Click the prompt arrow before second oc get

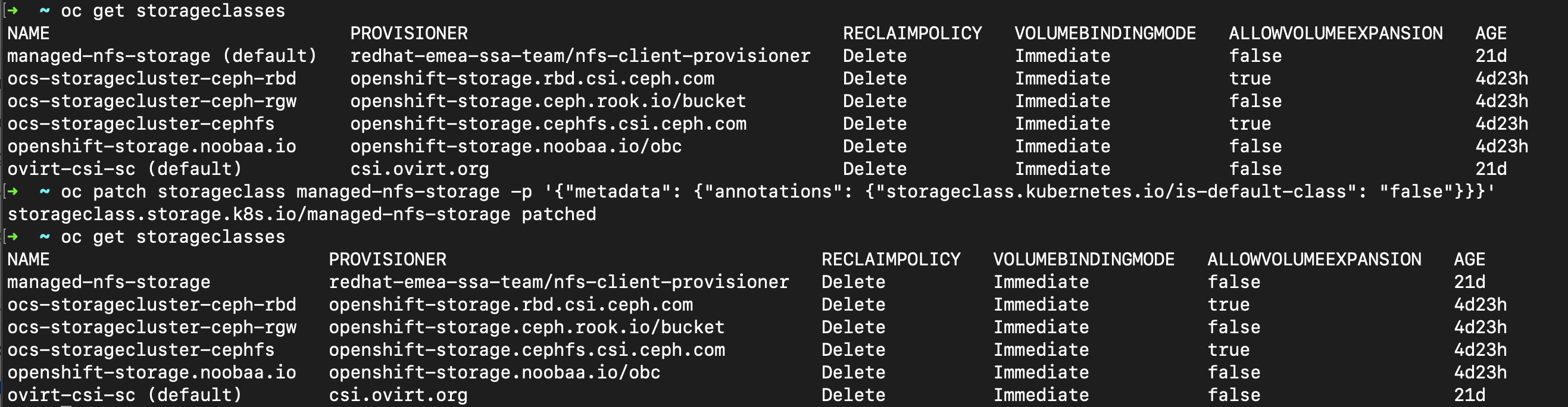pos(12,237)
